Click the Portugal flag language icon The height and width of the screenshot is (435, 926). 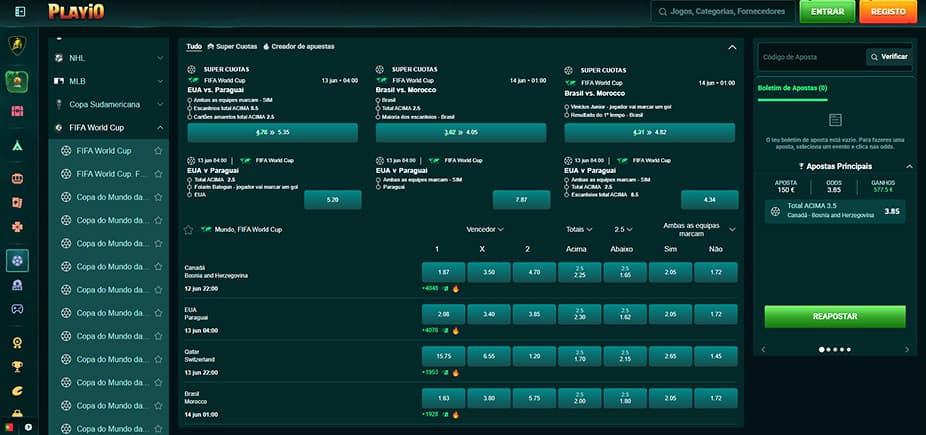coord(8,427)
